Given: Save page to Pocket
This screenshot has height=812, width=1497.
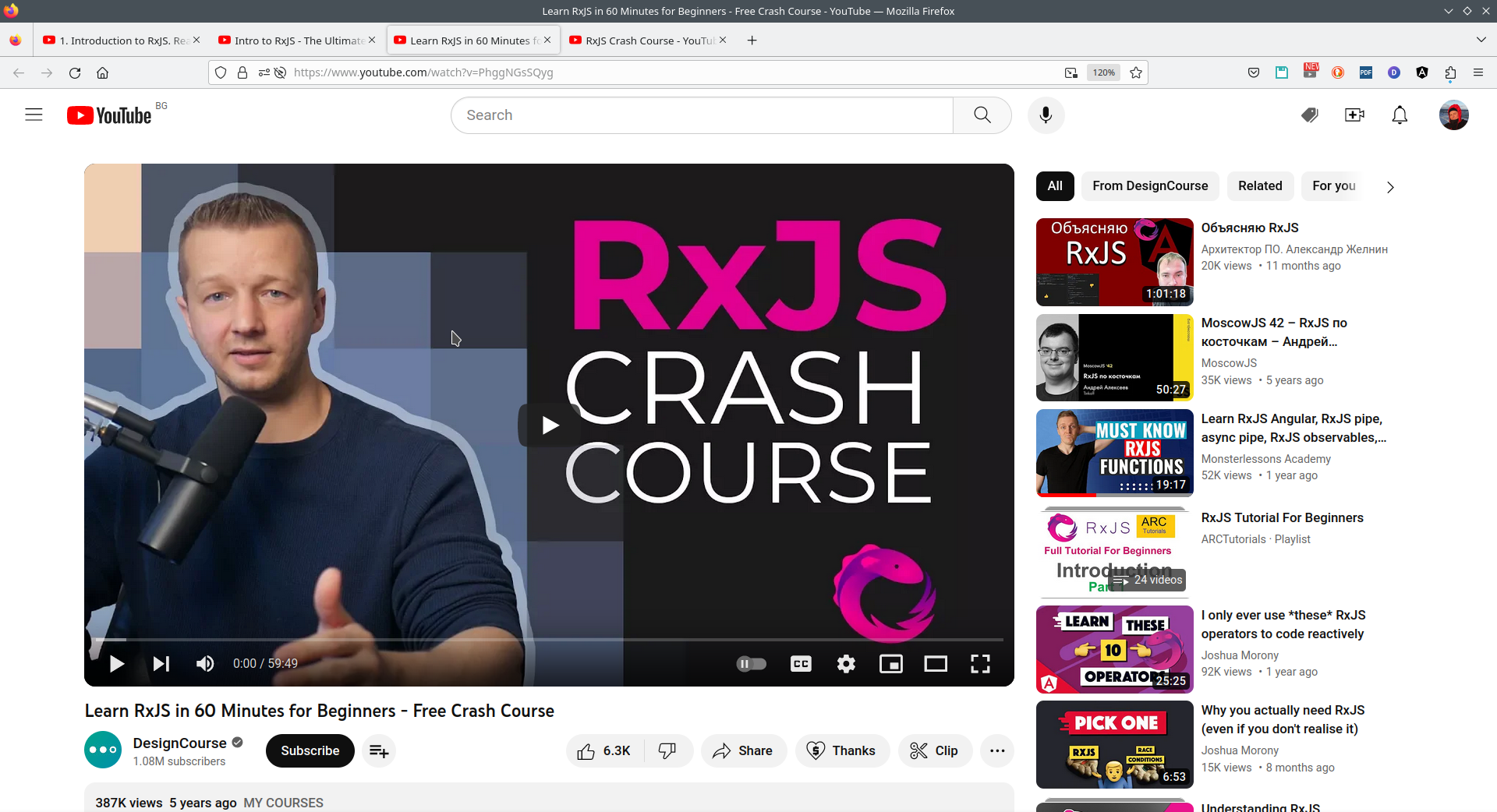Looking at the screenshot, I should (x=1254, y=72).
